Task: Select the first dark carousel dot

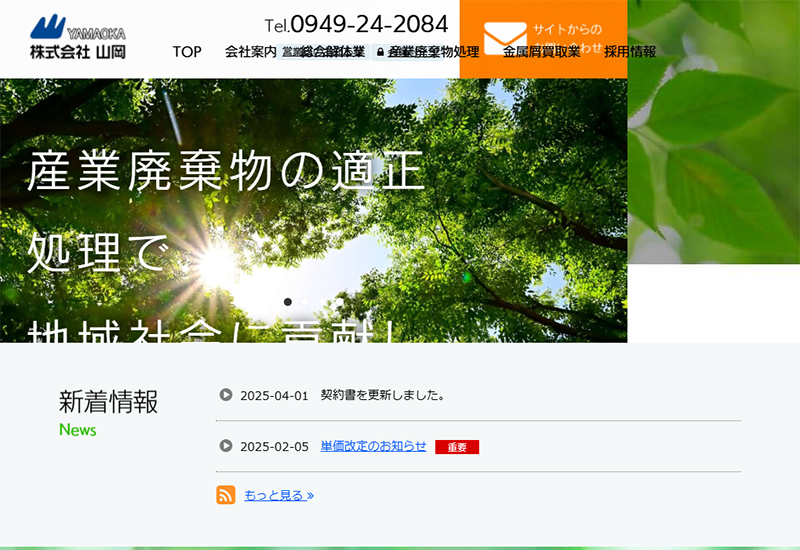Action: pos(288,302)
